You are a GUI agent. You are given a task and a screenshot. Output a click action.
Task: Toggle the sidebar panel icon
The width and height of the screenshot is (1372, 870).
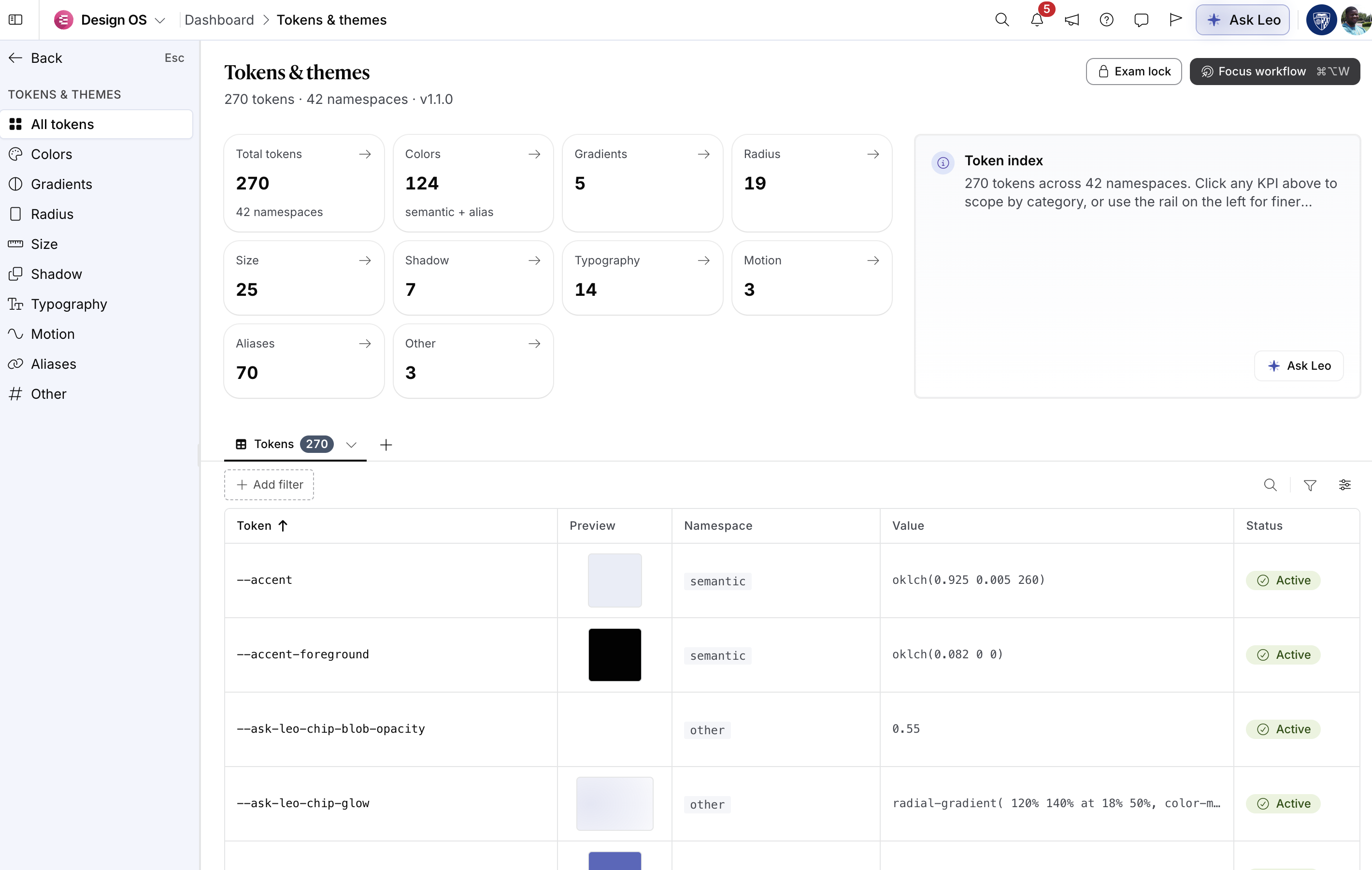(x=16, y=20)
